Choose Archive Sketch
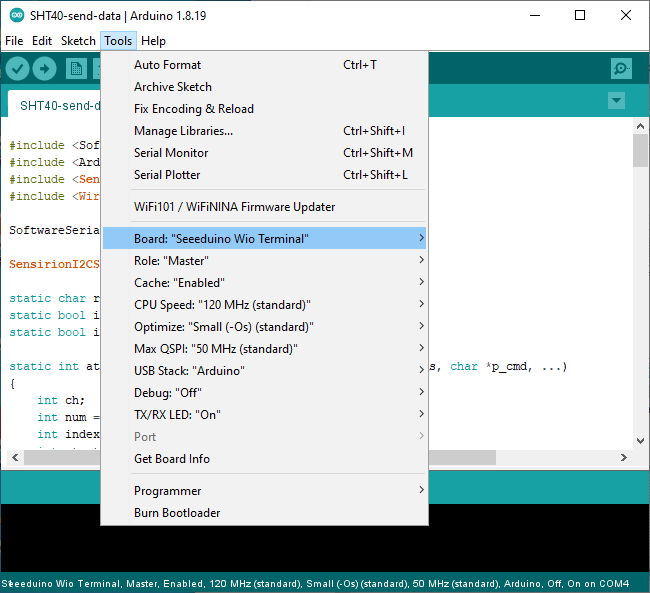 [x=264, y=87]
